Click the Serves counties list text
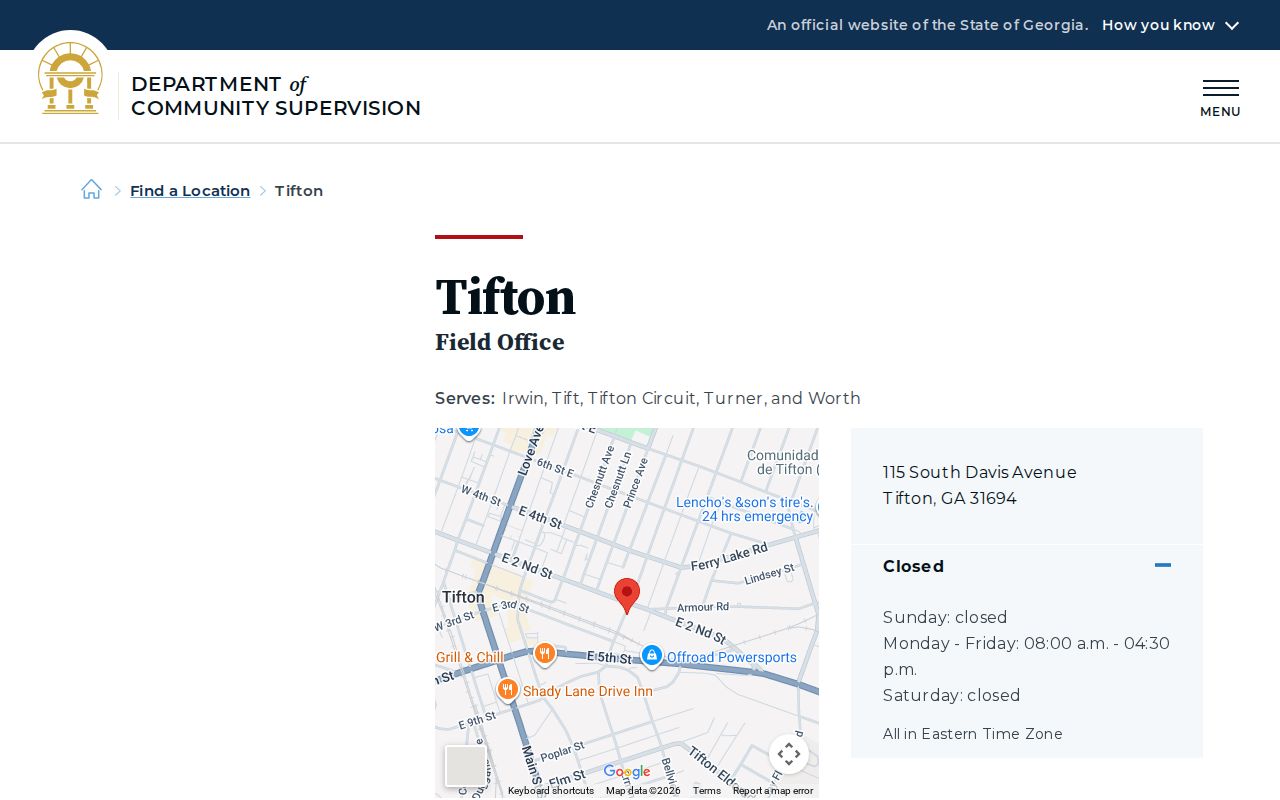The image size is (1280, 800). [681, 398]
